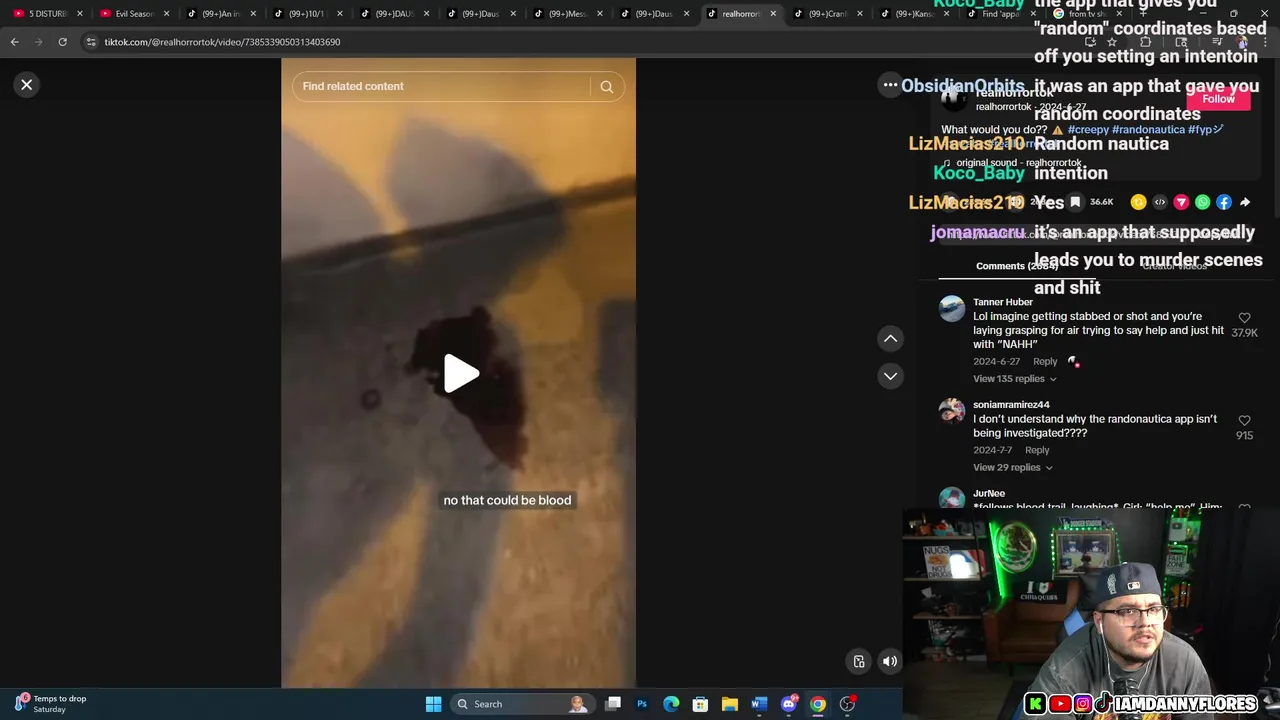
Task: Click the site info icon in address bar
Action: [x=91, y=42]
